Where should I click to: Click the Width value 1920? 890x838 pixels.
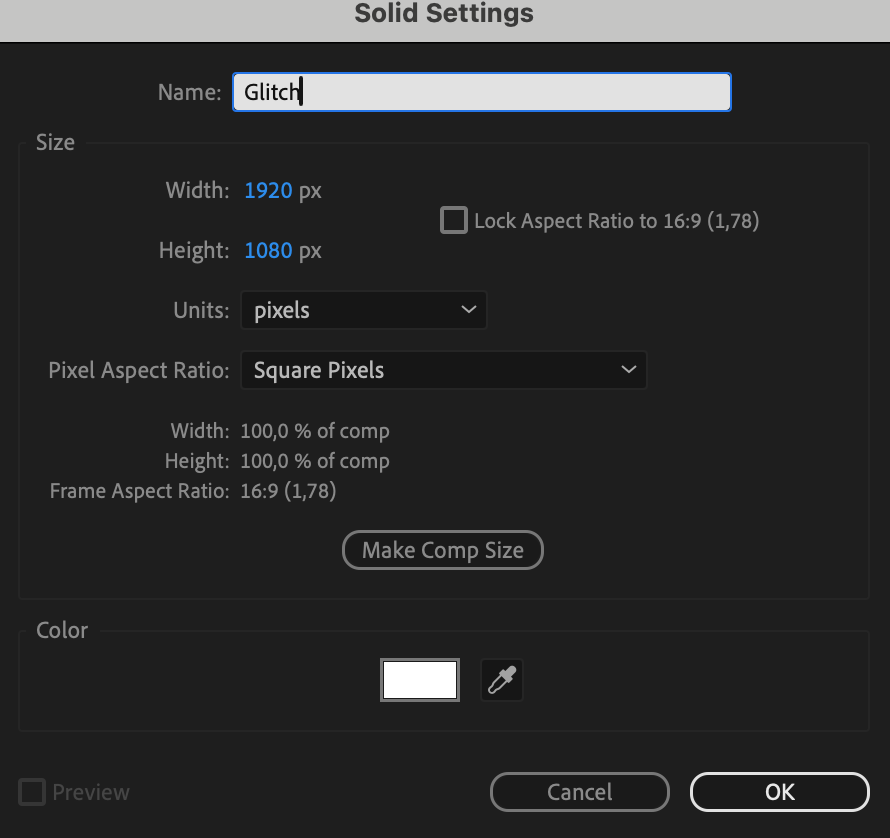coord(268,190)
